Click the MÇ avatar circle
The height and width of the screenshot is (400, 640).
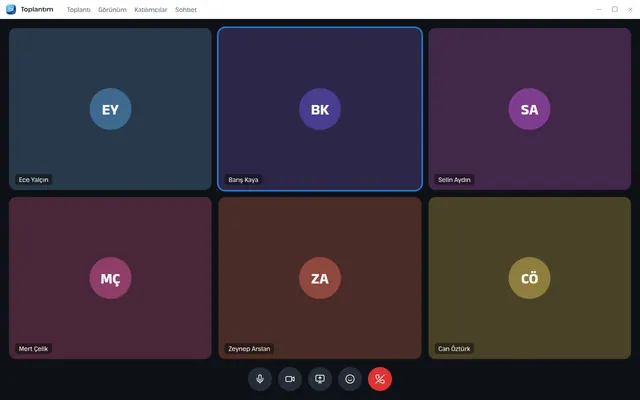coord(110,278)
